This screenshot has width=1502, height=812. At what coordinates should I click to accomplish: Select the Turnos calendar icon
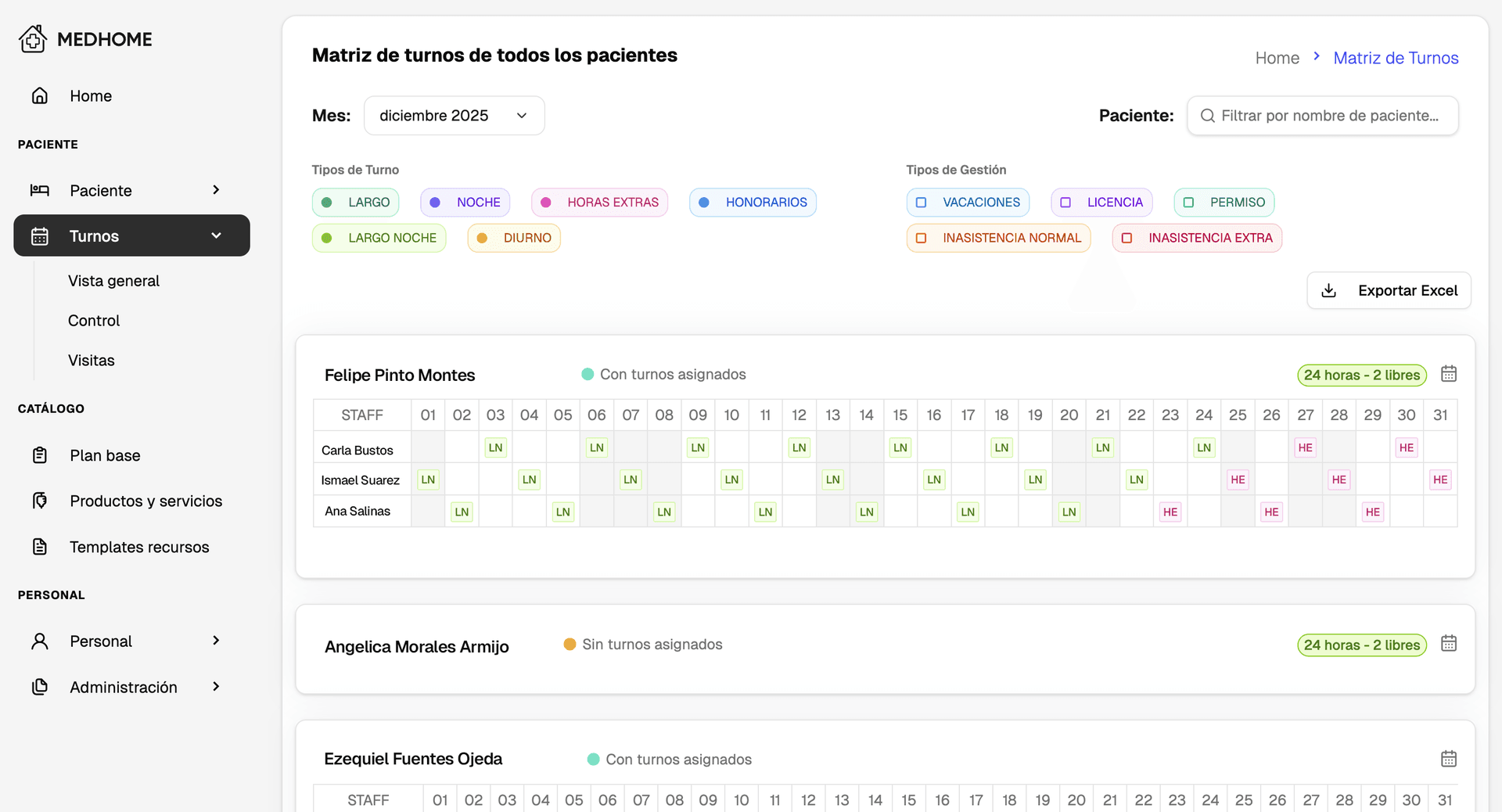coord(40,235)
